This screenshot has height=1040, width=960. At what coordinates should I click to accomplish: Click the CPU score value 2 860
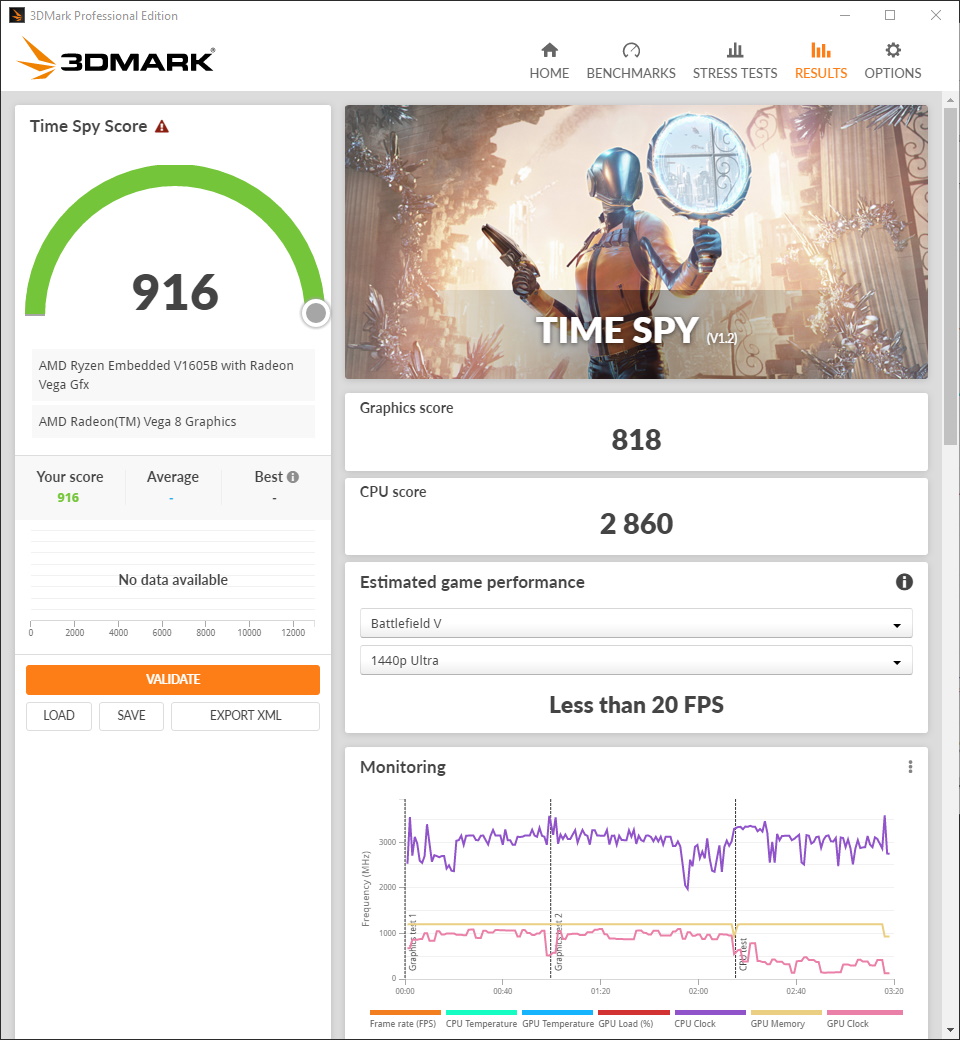pyautogui.click(x=636, y=524)
